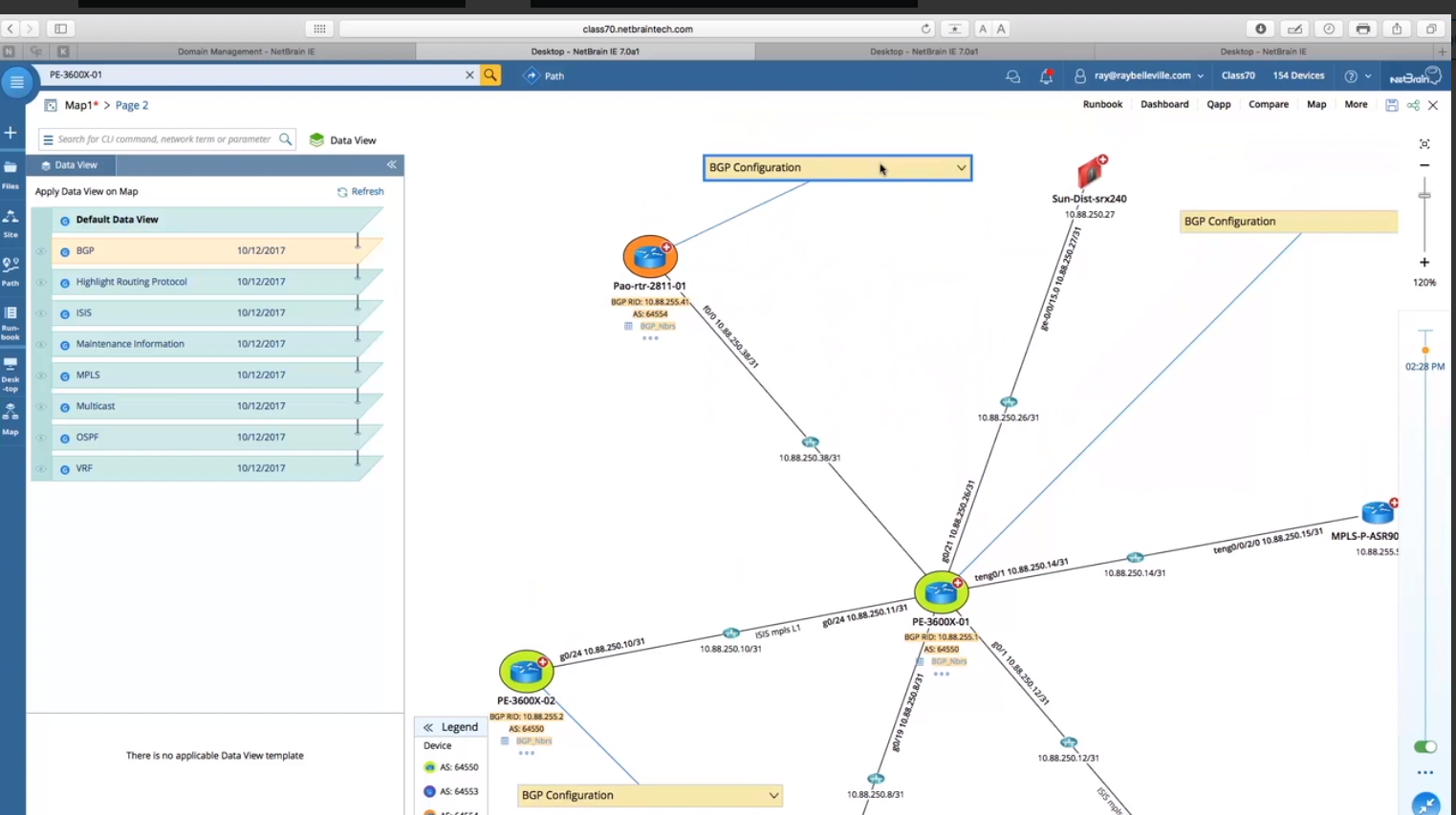Open the Site sidebar panel
Image resolution: width=1456 pixels, height=815 pixels.
tap(11, 224)
